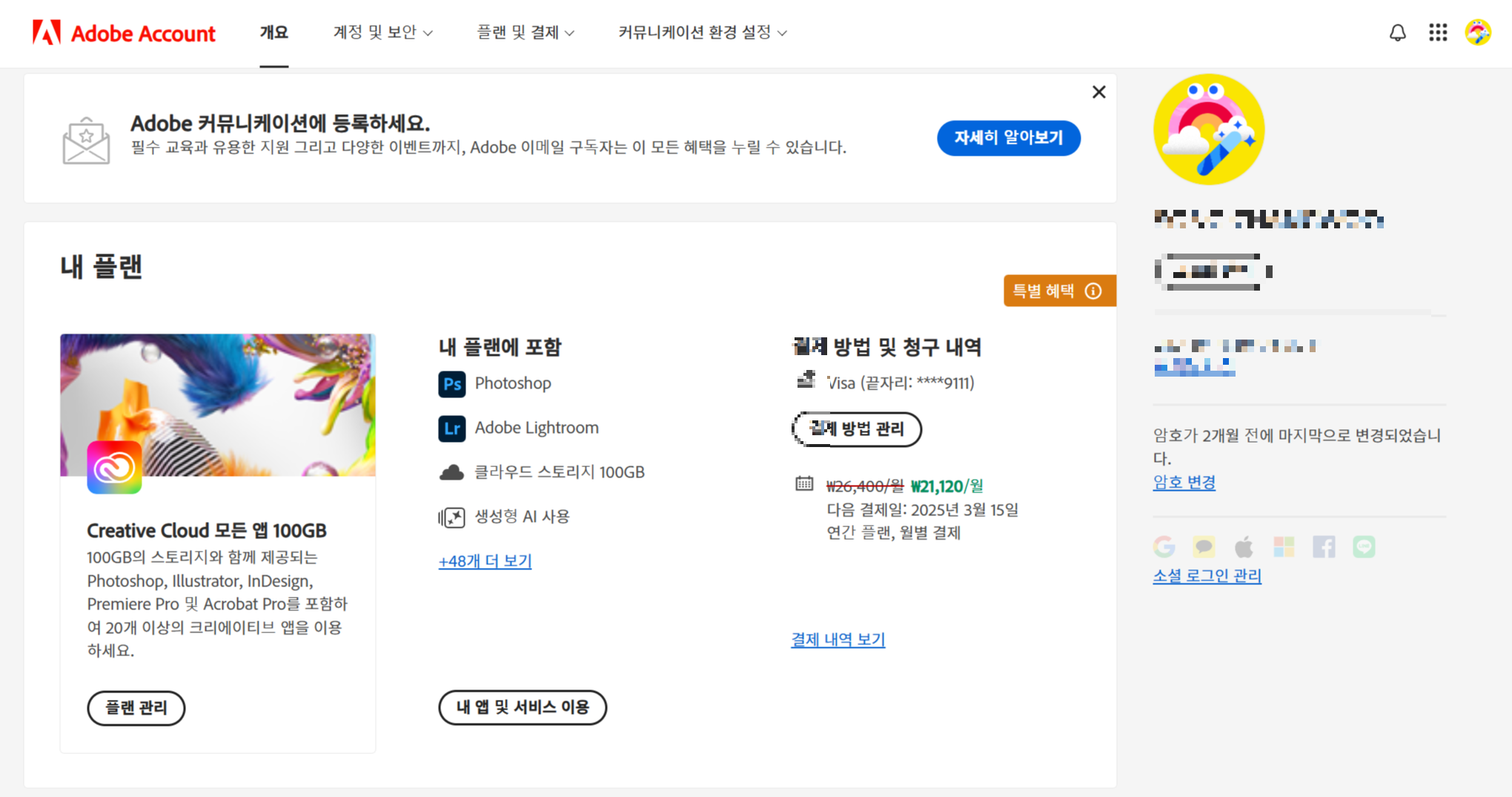Click the Adobe Lightroom text label

click(537, 429)
